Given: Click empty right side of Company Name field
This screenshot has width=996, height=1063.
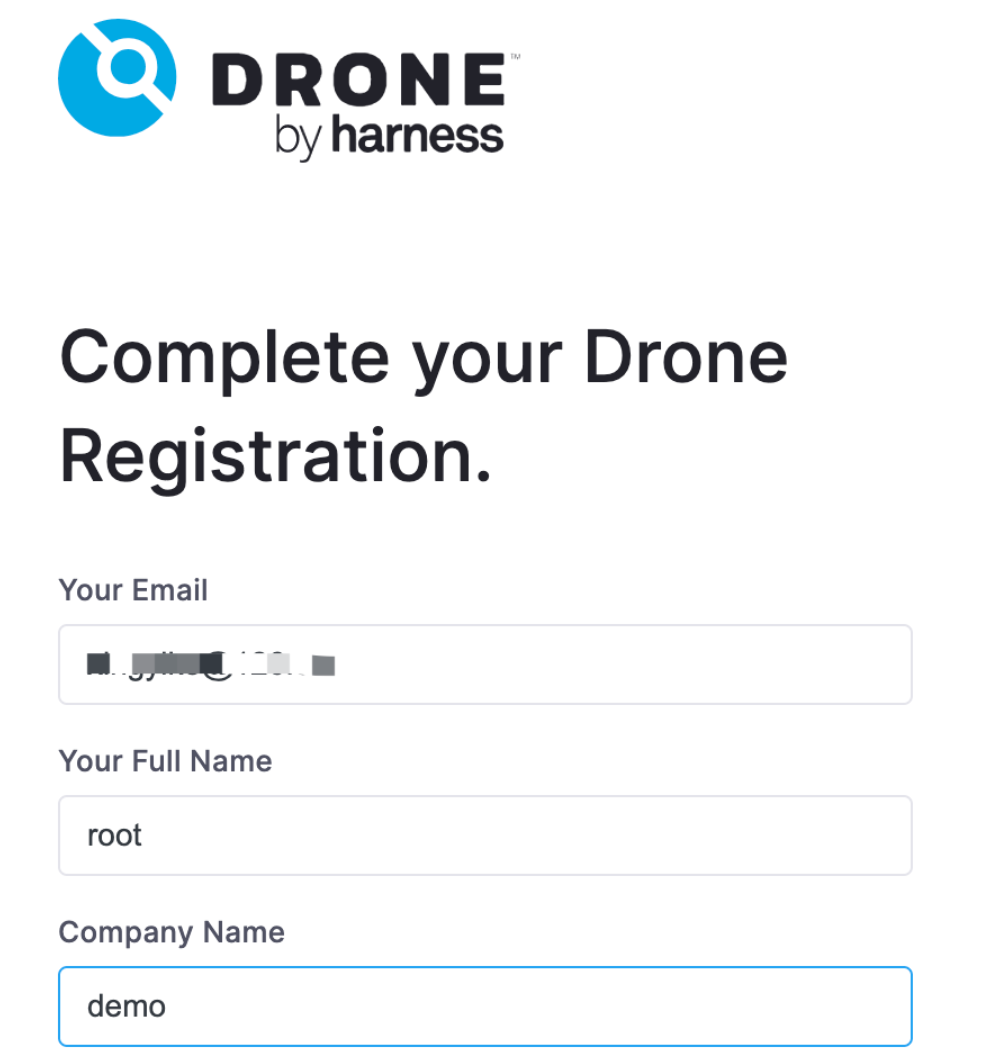Looking at the screenshot, I should tap(700, 1006).
